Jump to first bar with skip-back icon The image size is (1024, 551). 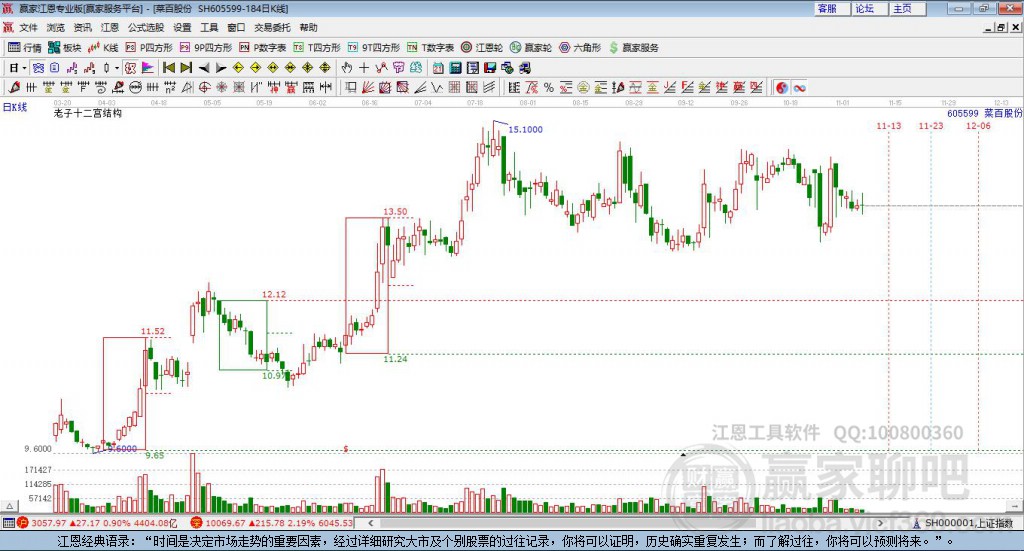[x=168, y=68]
